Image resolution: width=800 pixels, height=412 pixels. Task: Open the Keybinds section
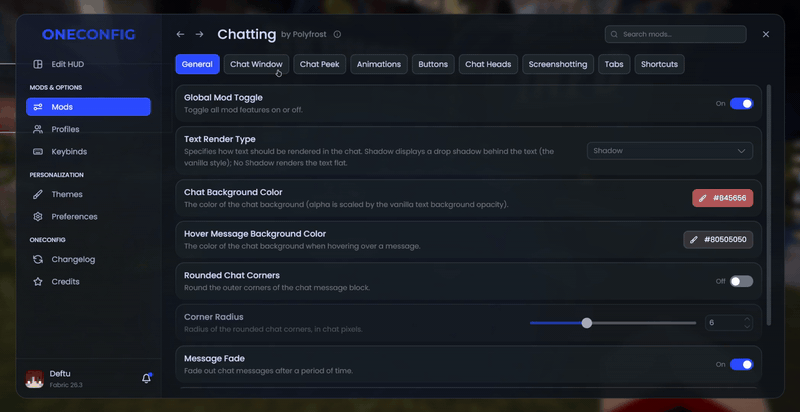pos(88,152)
